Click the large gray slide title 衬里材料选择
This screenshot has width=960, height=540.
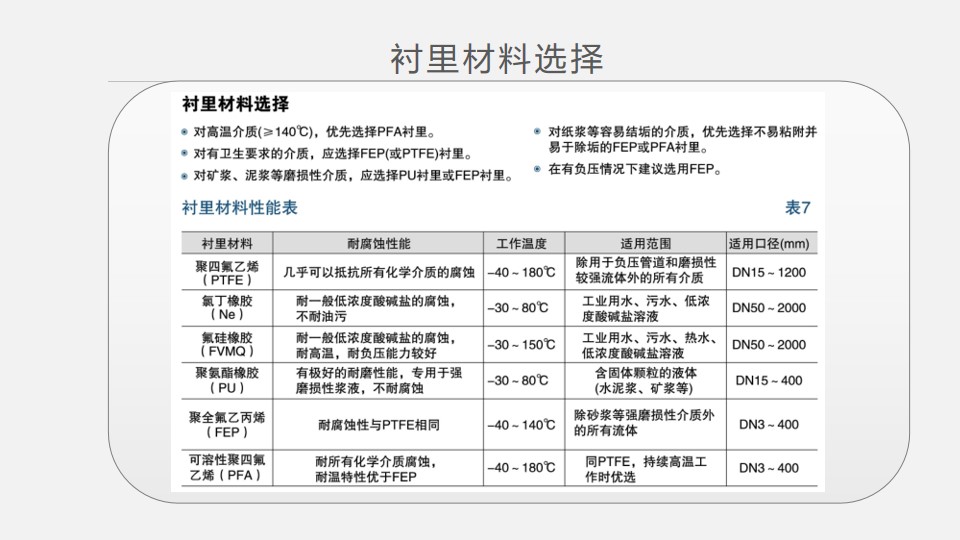[496, 59]
